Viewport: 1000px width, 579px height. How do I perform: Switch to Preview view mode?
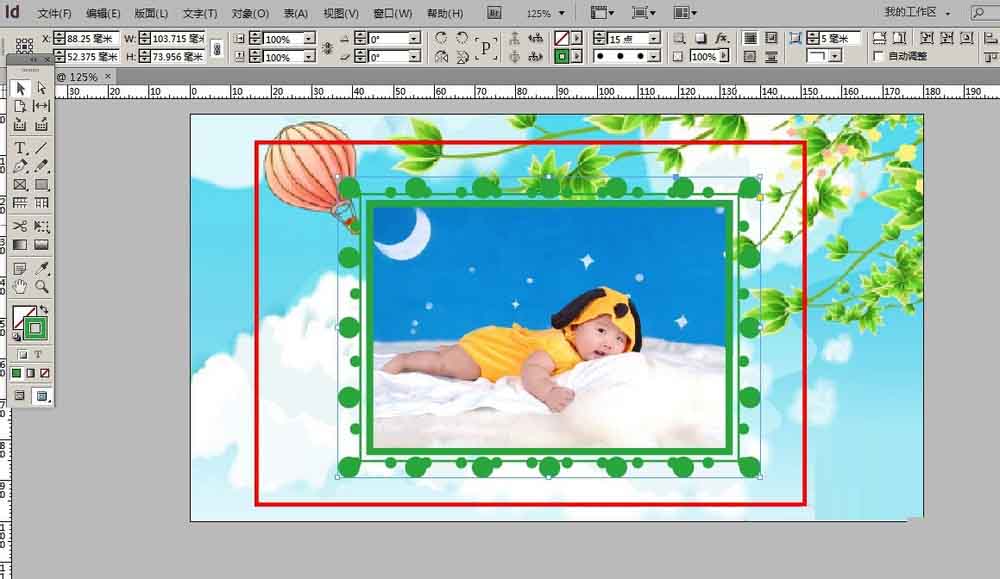pos(42,396)
